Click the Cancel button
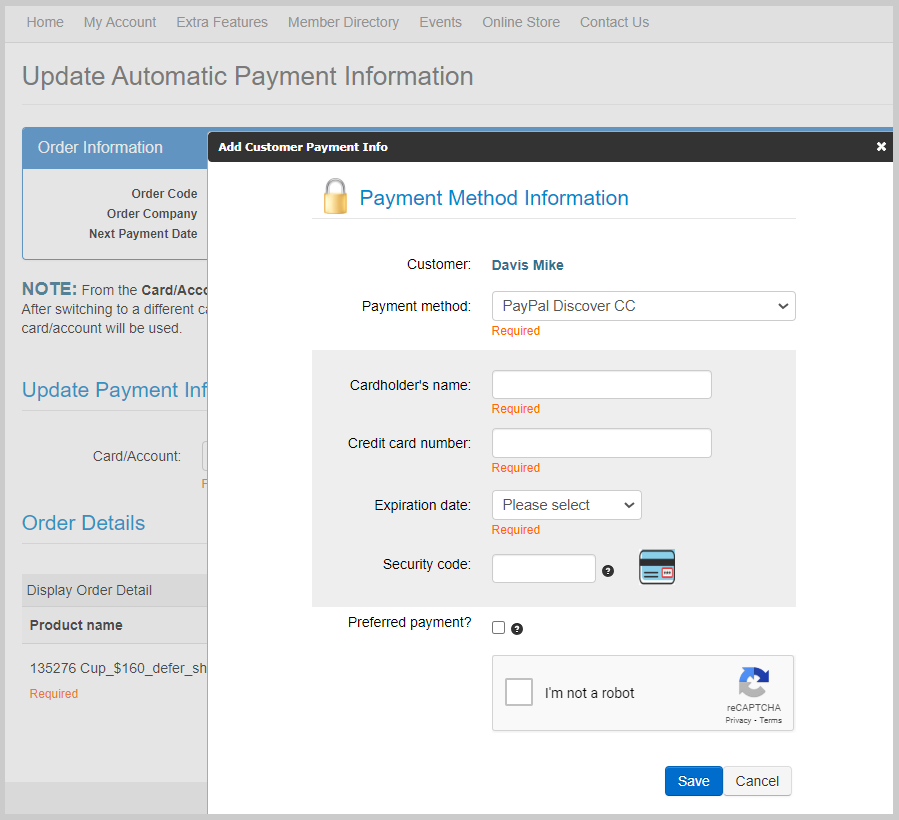Image resolution: width=899 pixels, height=820 pixels. pos(757,781)
